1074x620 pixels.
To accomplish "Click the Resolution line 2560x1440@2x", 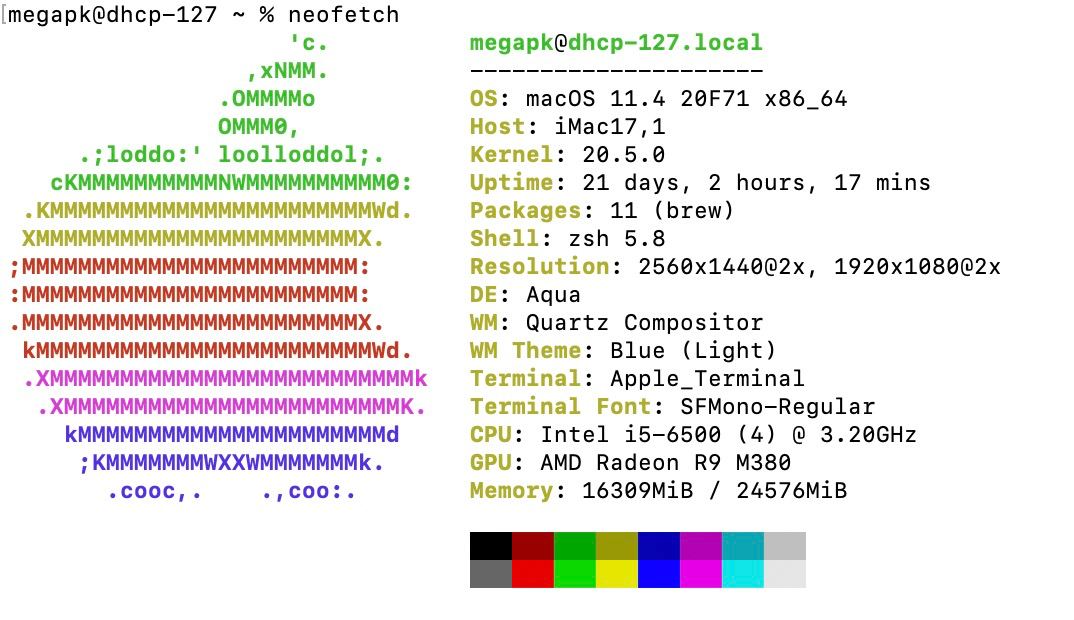I will (x=735, y=266).
